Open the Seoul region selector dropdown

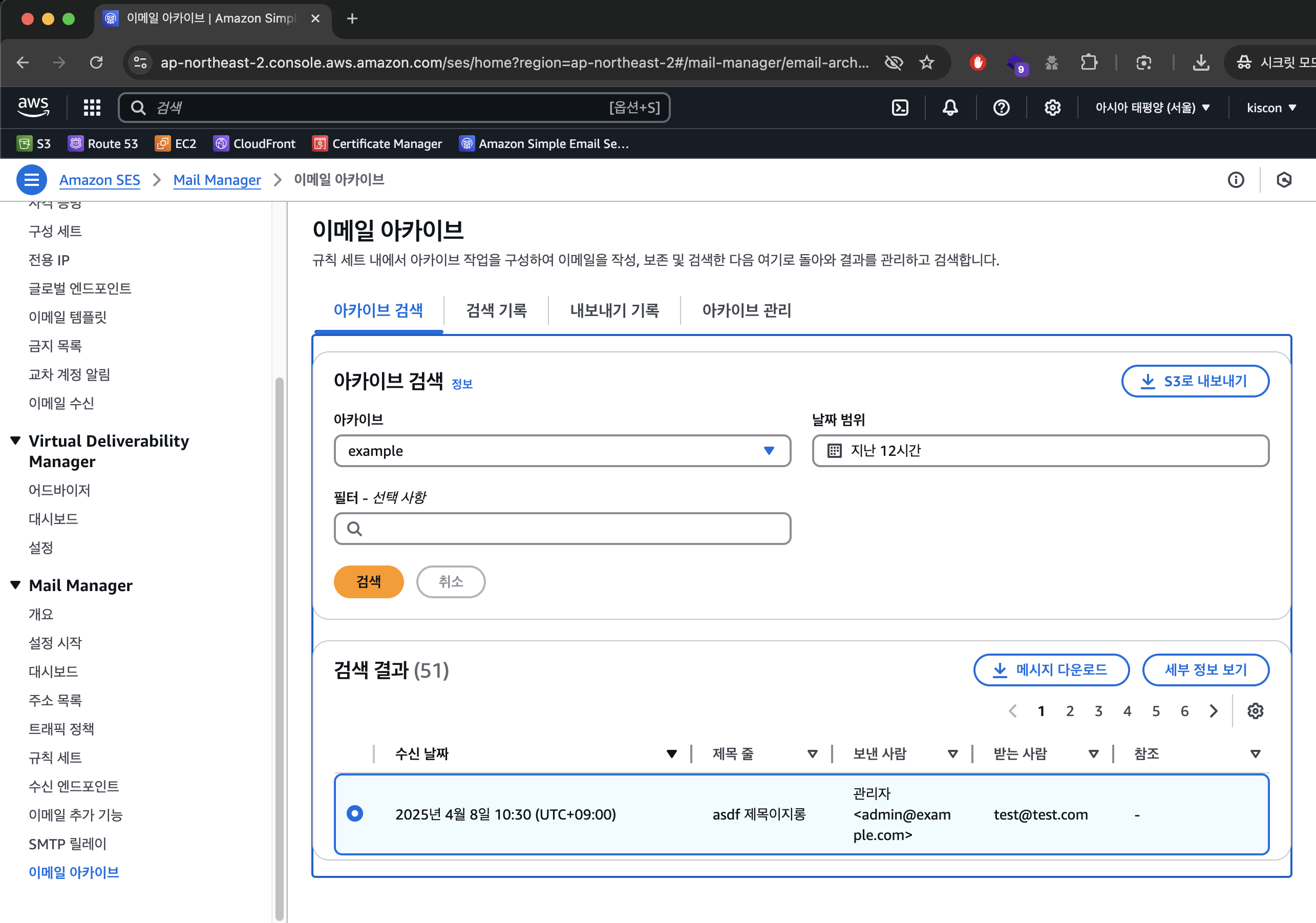pyautogui.click(x=1152, y=108)
